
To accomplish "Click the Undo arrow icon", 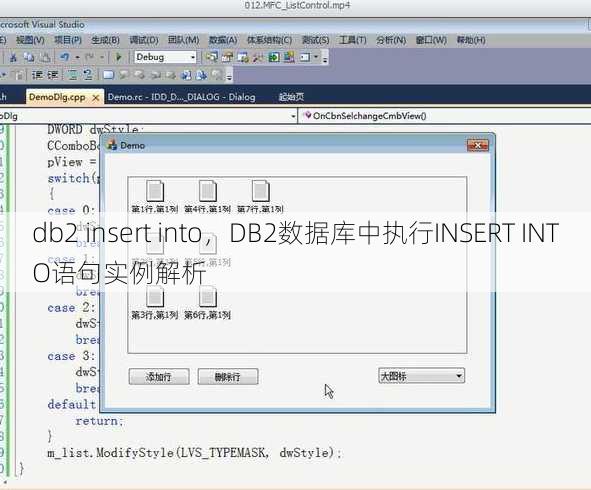I will (x=65, y=57).
